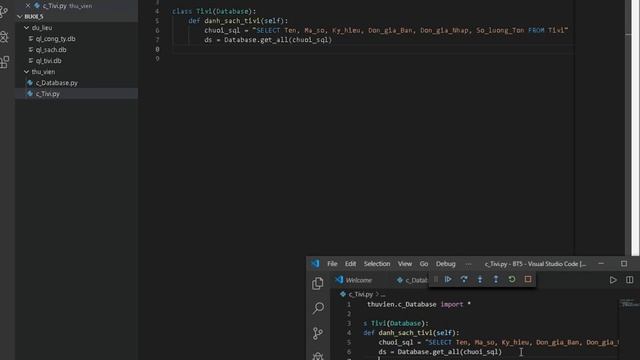This screenshot has height=360, width=640.
Task: Click the breadcrumb ellipsis after c_Tivi.py
Action: [383, 294]
